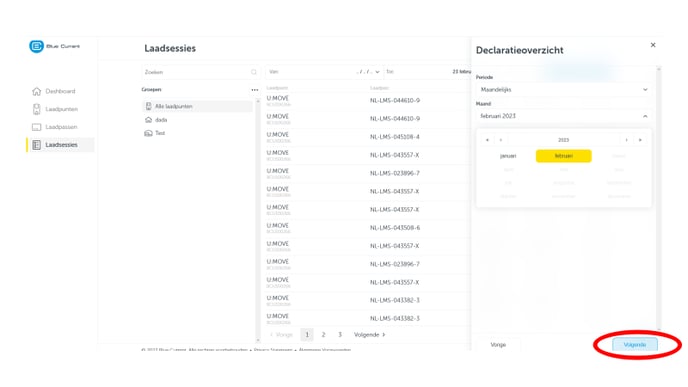Screen dimensions: 688x387
Task: Open the Groepen three-dots menu
Action: pos(254,90)
